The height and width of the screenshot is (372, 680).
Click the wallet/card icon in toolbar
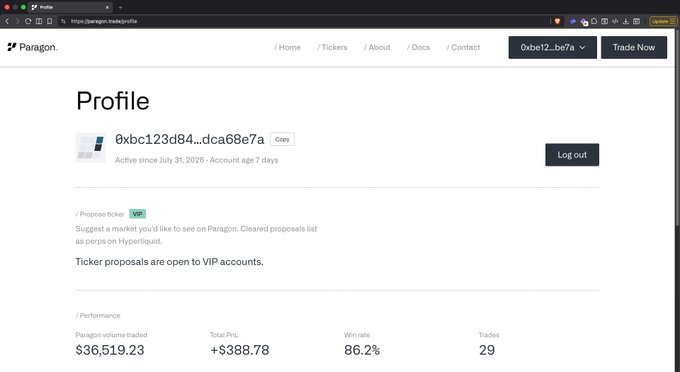pos(605,21)
